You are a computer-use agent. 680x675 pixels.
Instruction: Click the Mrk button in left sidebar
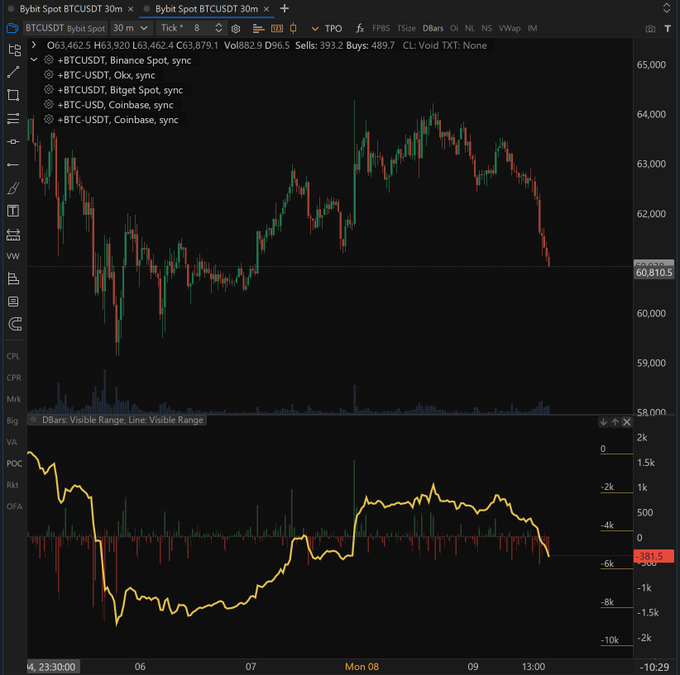click(13, 399)
